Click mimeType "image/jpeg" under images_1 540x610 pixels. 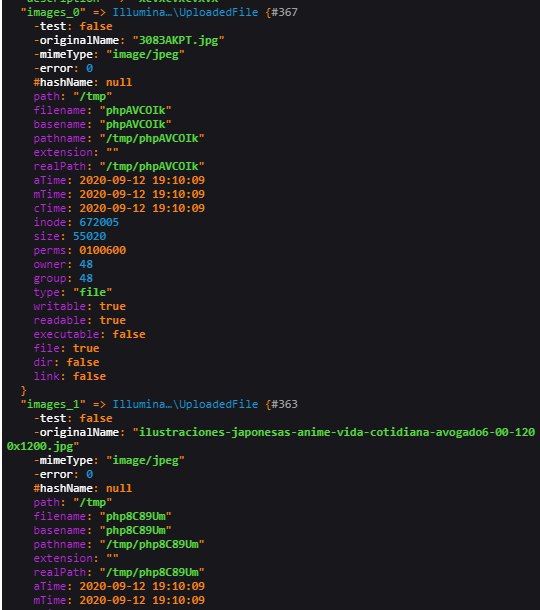tap(146, 461)
